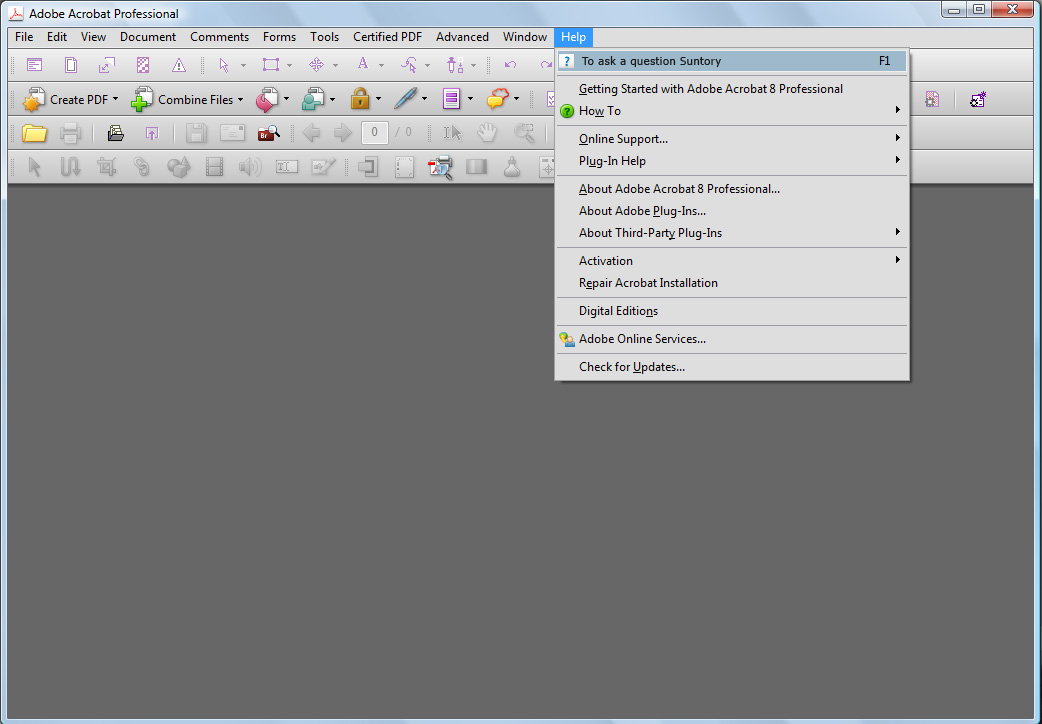Select About Adobe Acrobat 8 Professional
Screen dimensions: 1042x724
[x=732, y=189]
